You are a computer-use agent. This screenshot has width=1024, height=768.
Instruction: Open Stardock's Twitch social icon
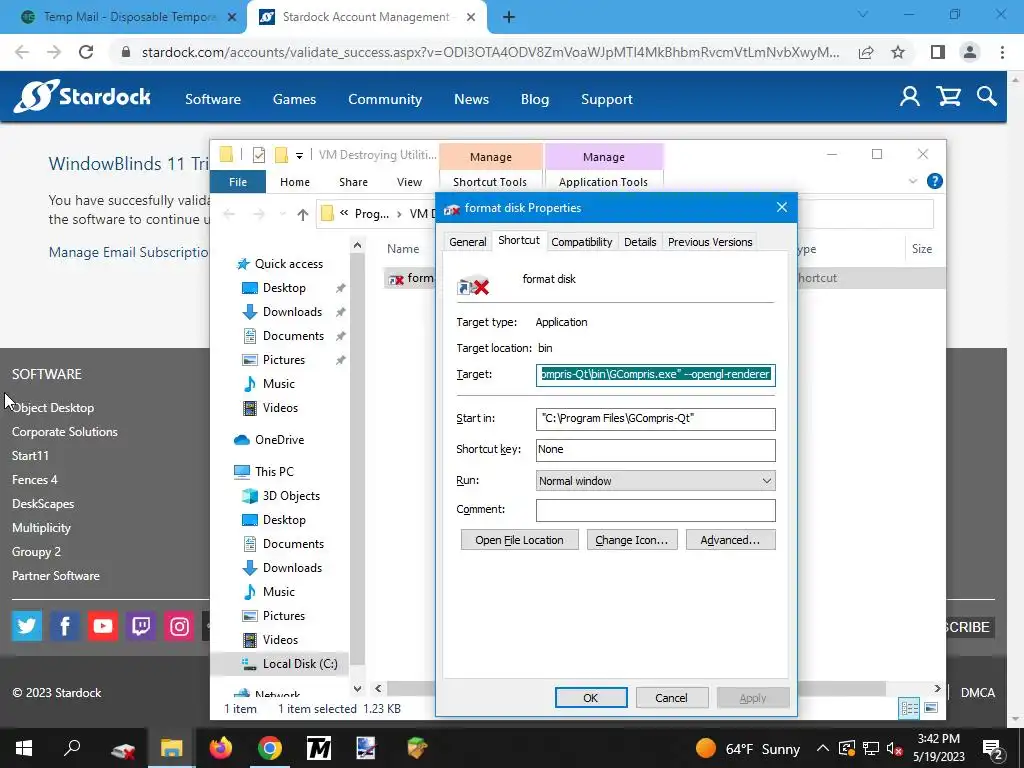pyautogui.click(x=141, y=626)
